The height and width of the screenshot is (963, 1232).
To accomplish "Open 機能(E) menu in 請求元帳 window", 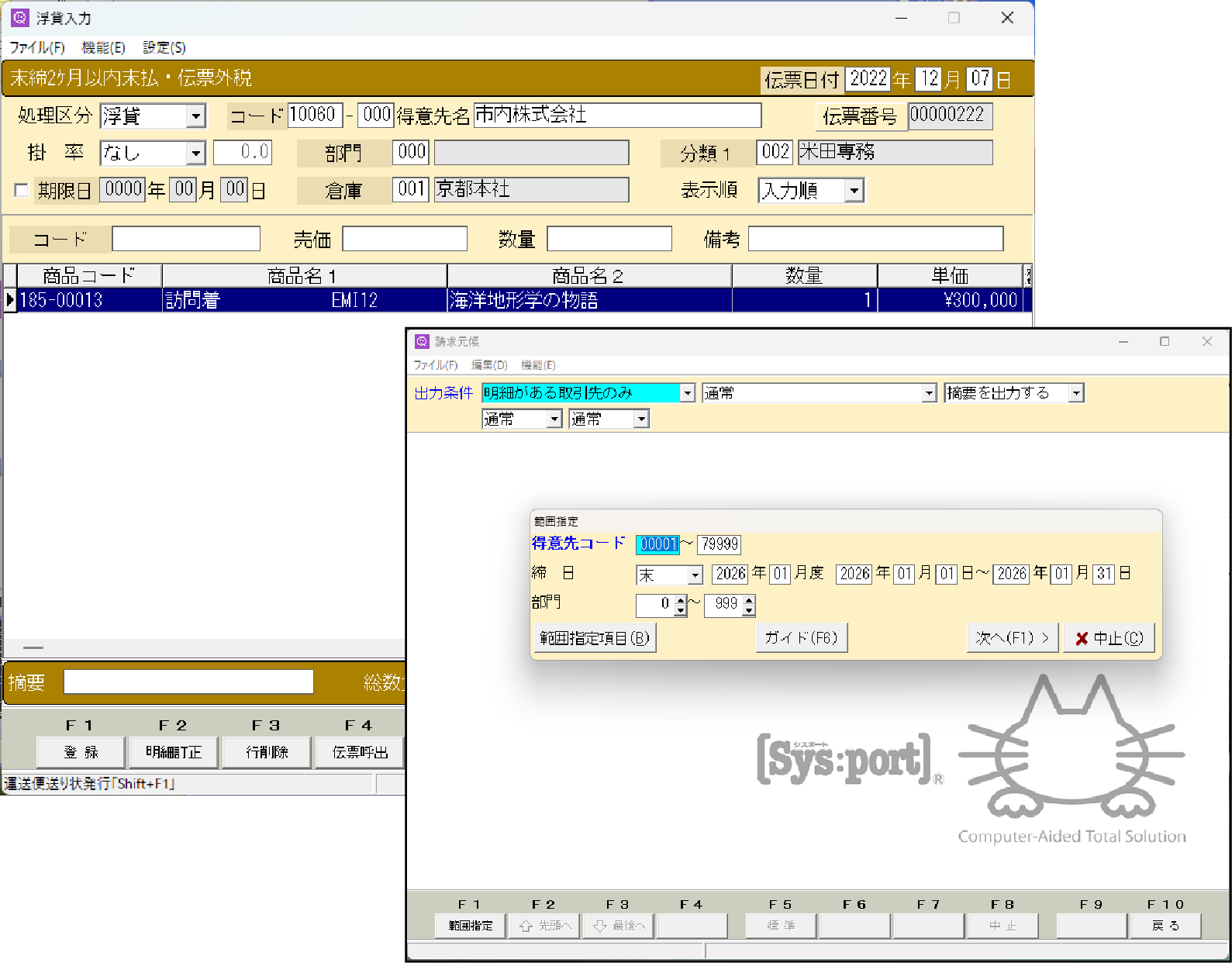I will [x=538, y=364].
